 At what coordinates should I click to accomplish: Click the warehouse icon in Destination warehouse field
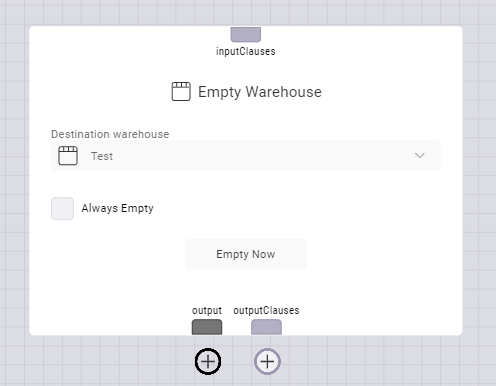pos(68,156)
